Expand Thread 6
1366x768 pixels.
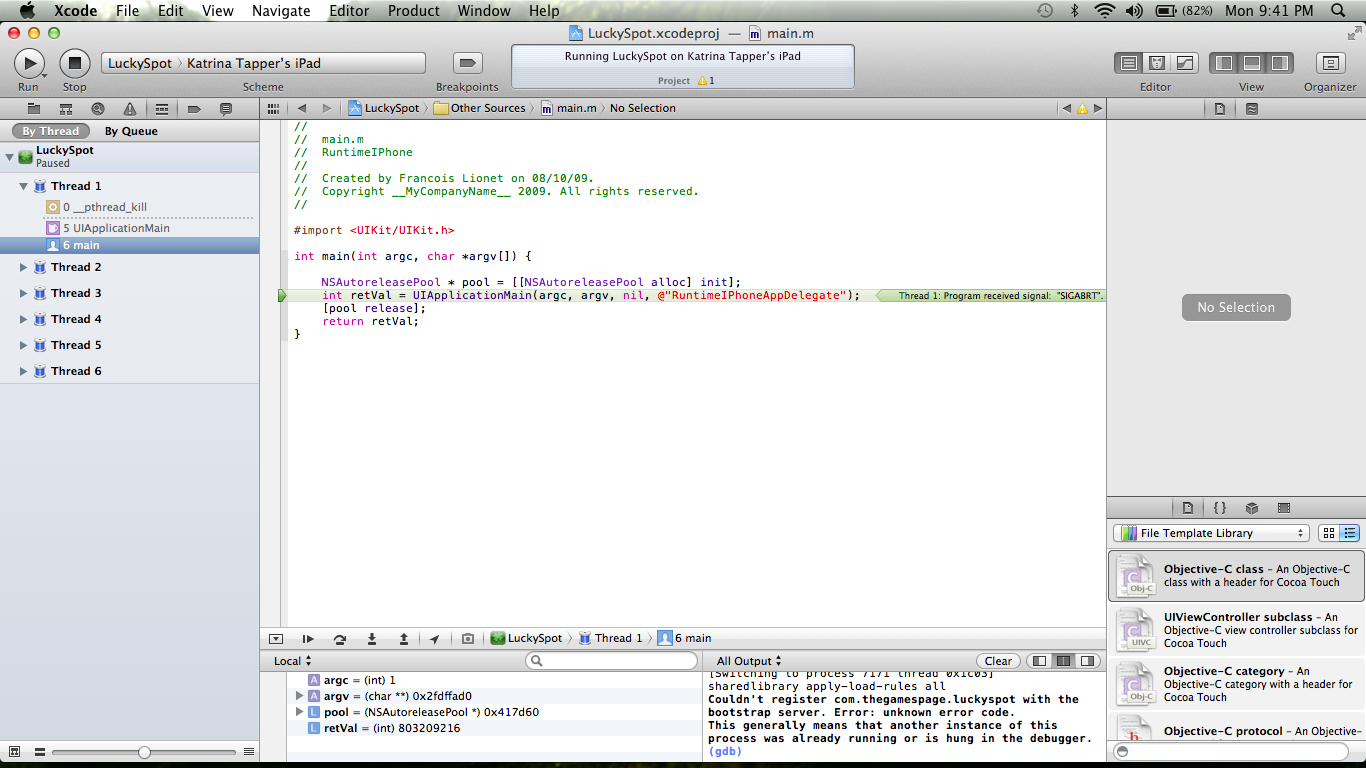click(24, 371)
